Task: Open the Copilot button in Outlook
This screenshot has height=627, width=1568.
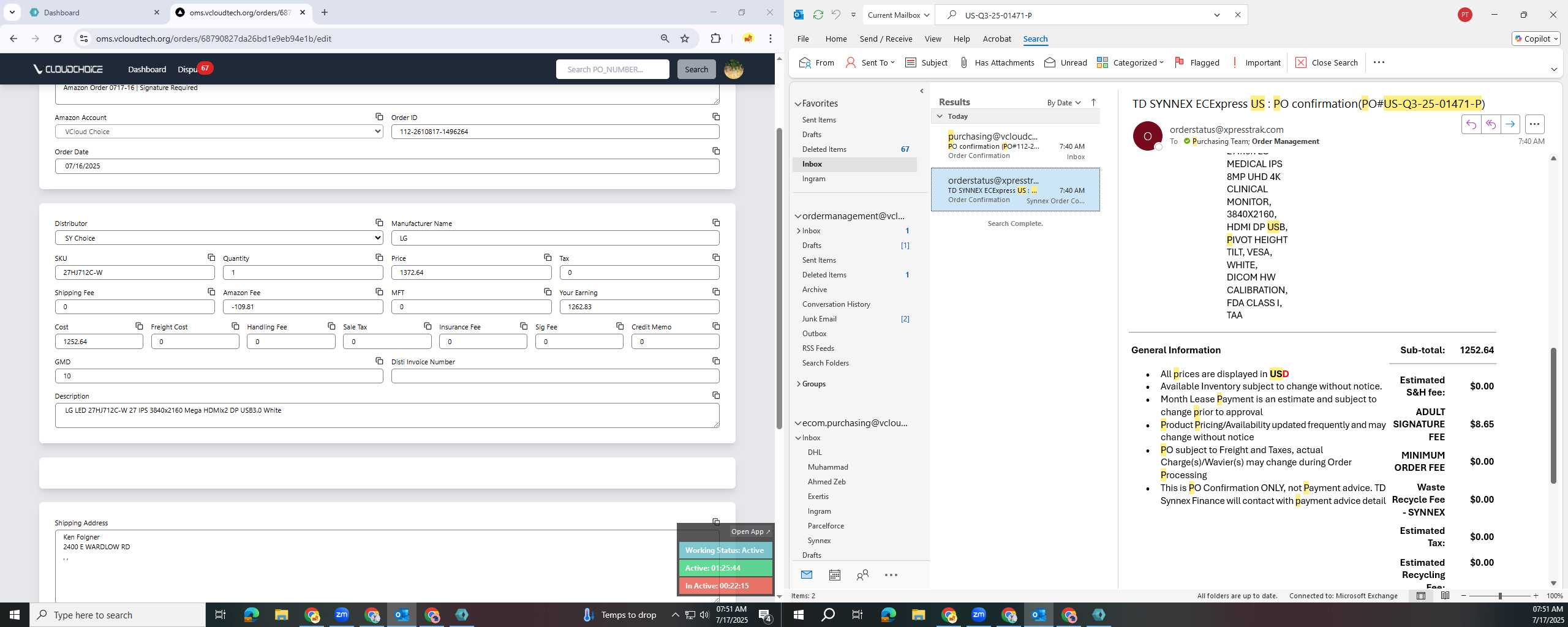Action: [x=1536, y=39]
